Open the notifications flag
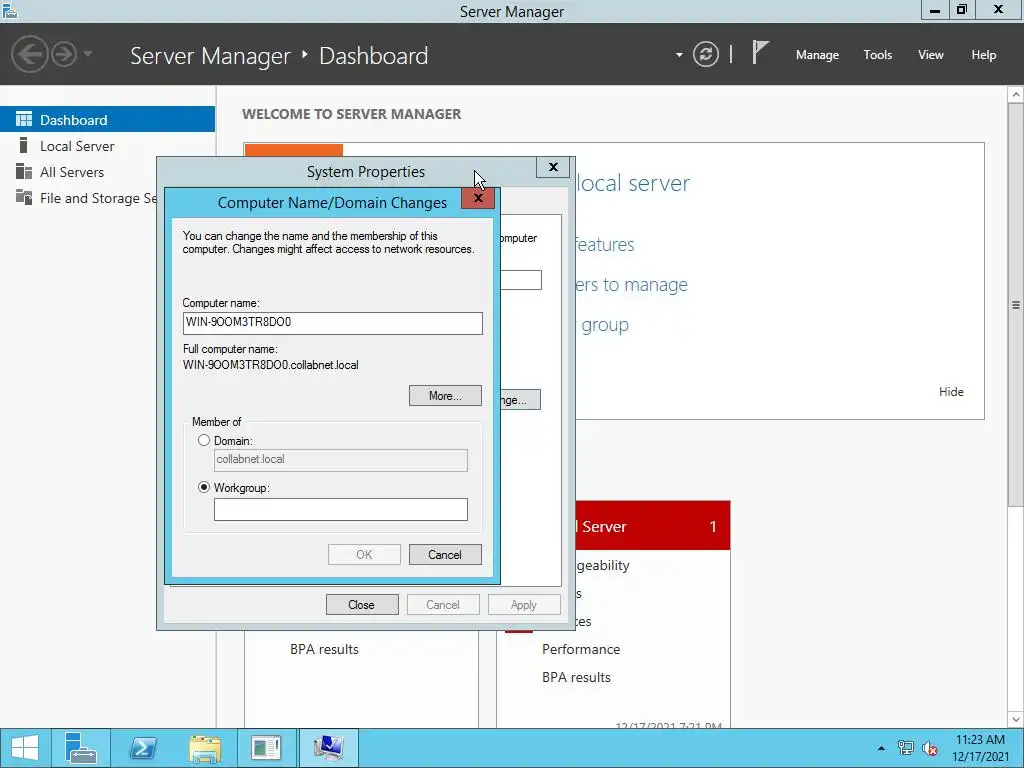Image resolution: width=1024 pixels, height=768 pixels. (760, 52)
